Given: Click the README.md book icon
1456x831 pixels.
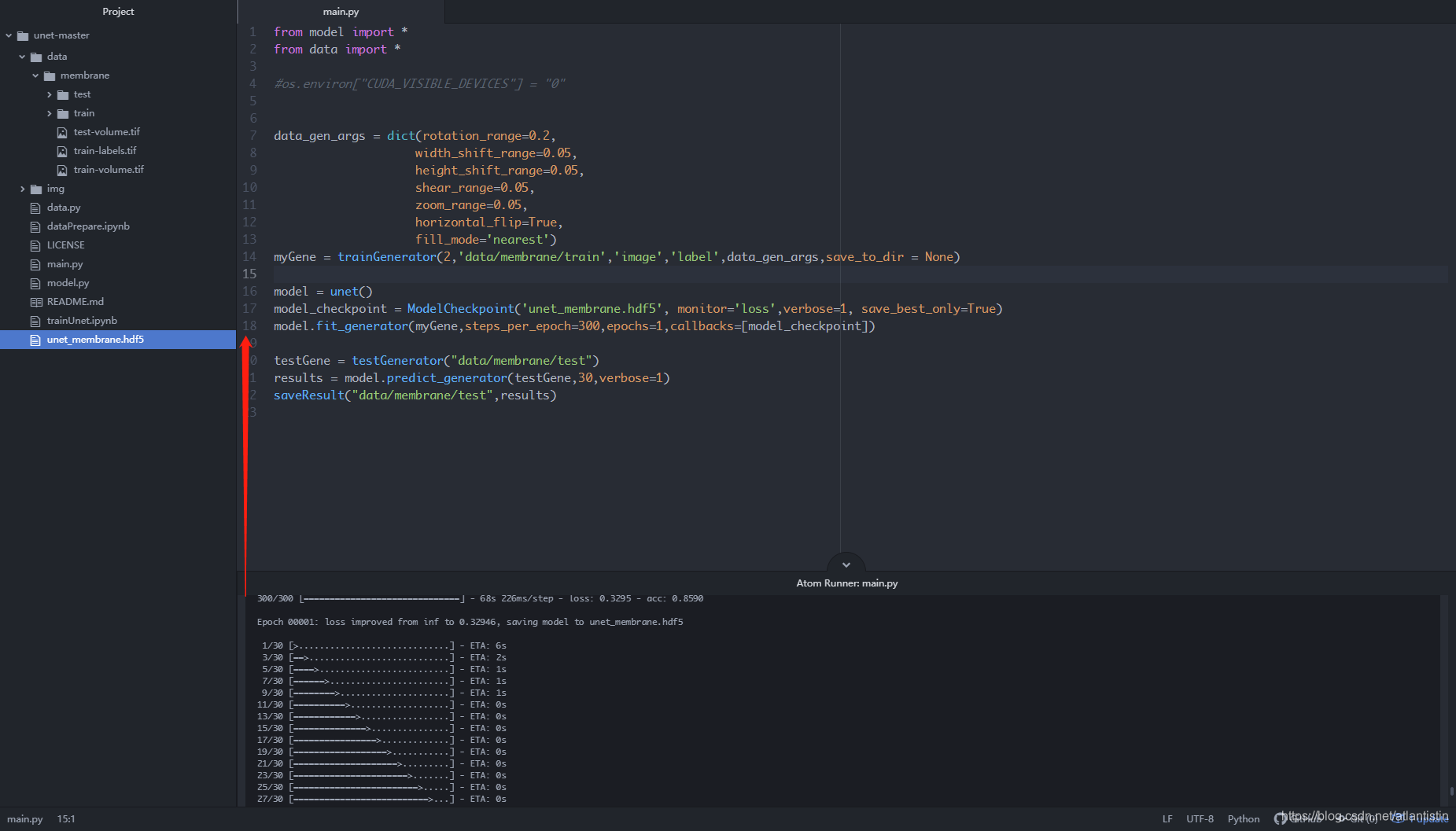Looking at the screenshot, I should pyautogui.click(x=36, y=302).
